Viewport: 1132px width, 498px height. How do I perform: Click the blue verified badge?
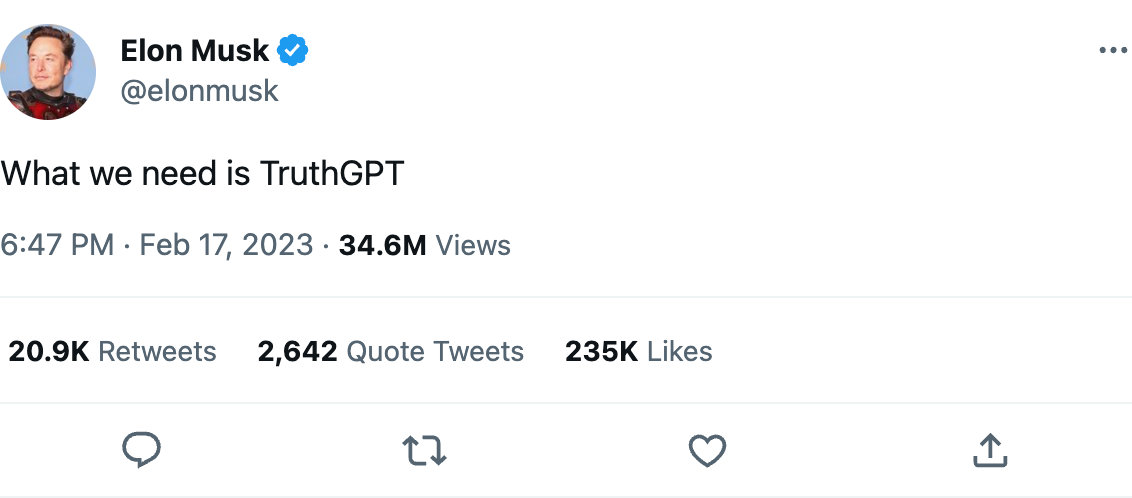(292, 49)
